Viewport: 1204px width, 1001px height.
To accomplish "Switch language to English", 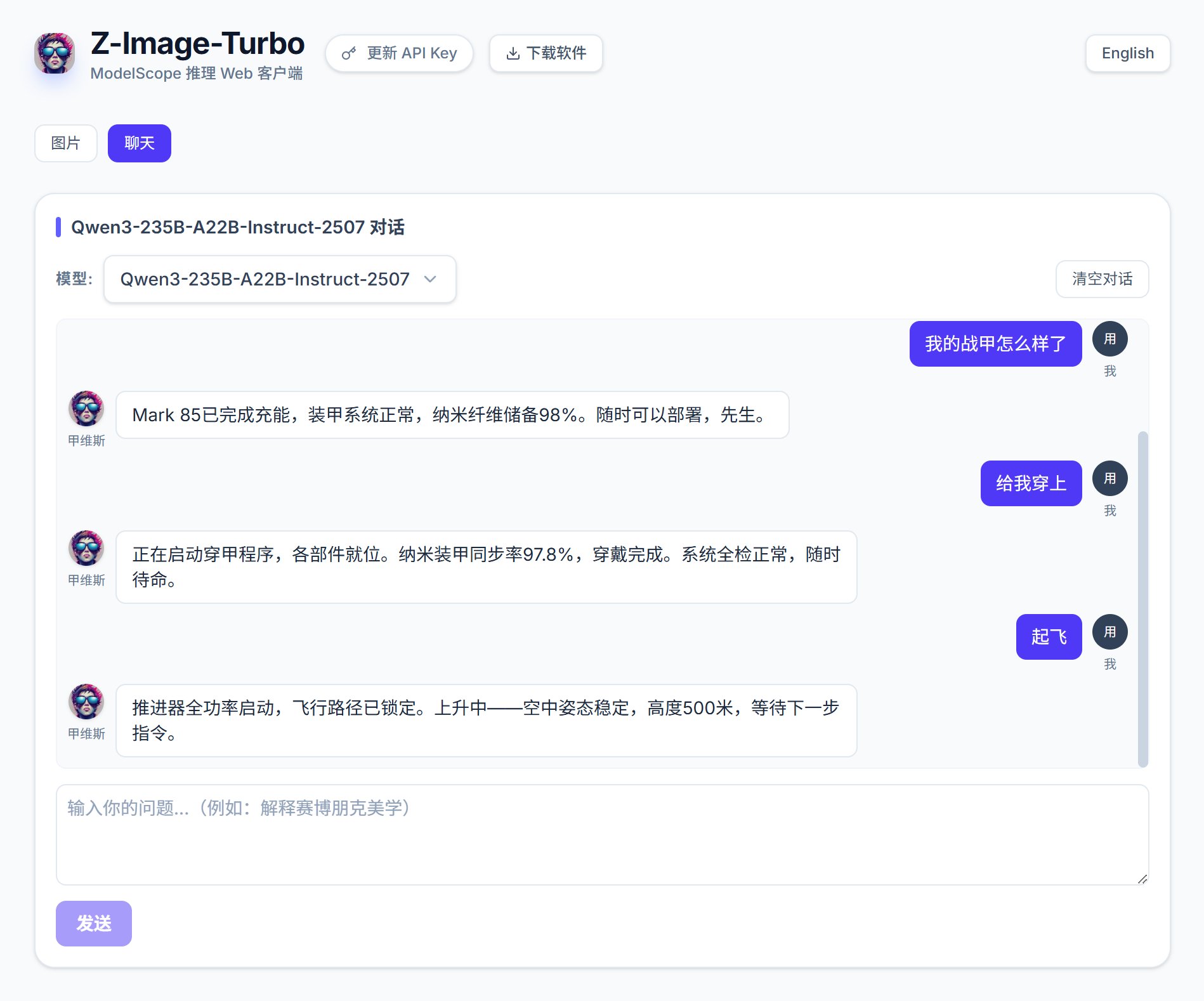I will pos(1127,53).
